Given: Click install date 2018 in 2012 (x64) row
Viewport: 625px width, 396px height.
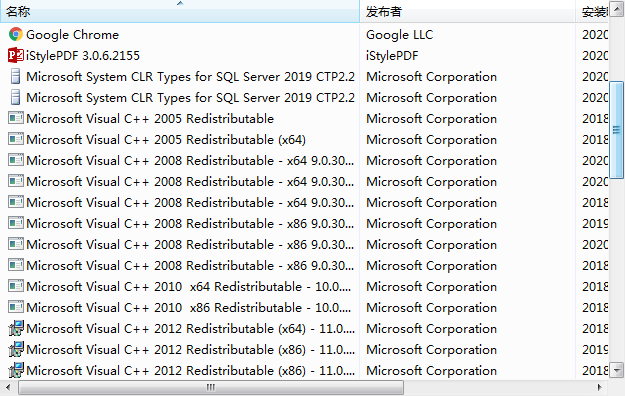Looking at the screenshot, I should point(595,329).
